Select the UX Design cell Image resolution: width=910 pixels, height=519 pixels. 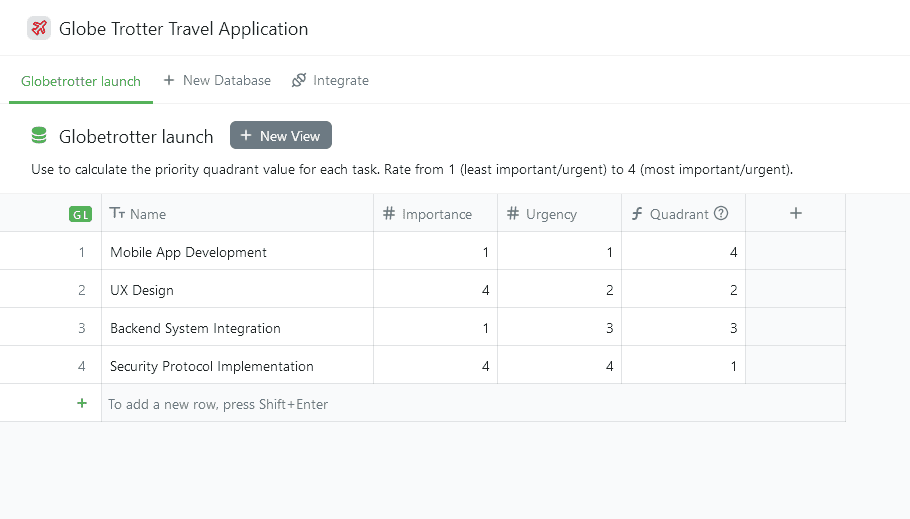coord(237,289)
